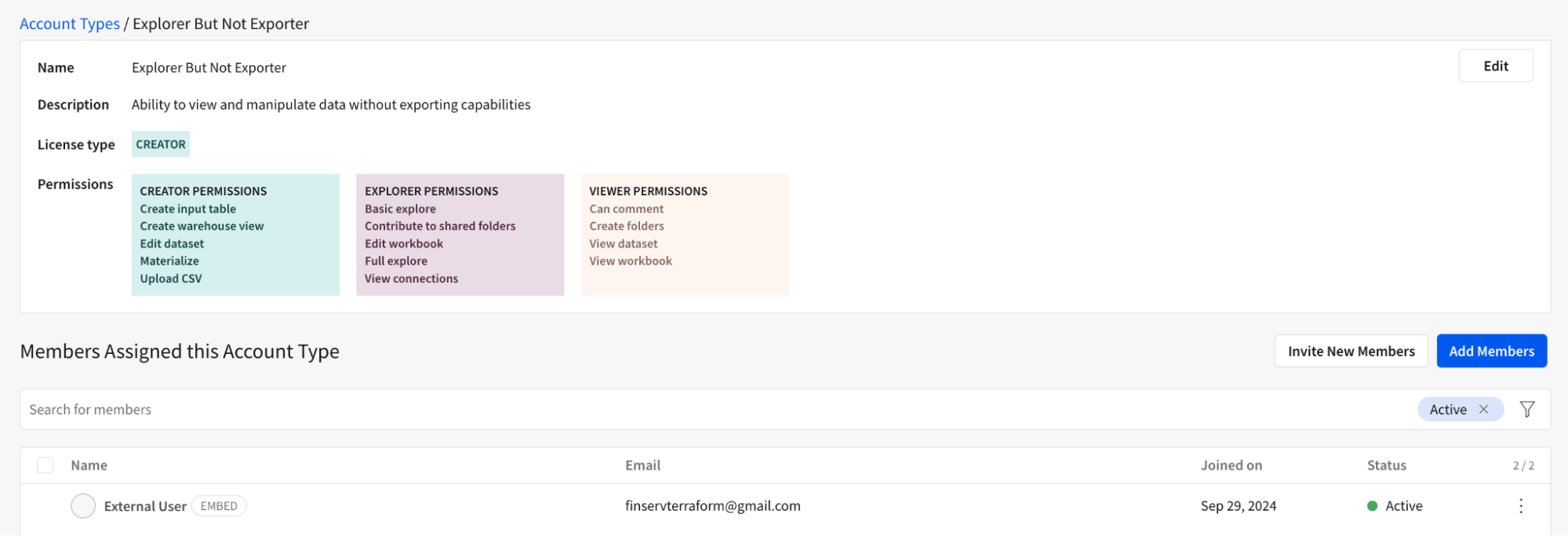Screen dimensions: 1568x536
Task: Select the Creator Permissions teal box heading
Action: pos(203,191)
